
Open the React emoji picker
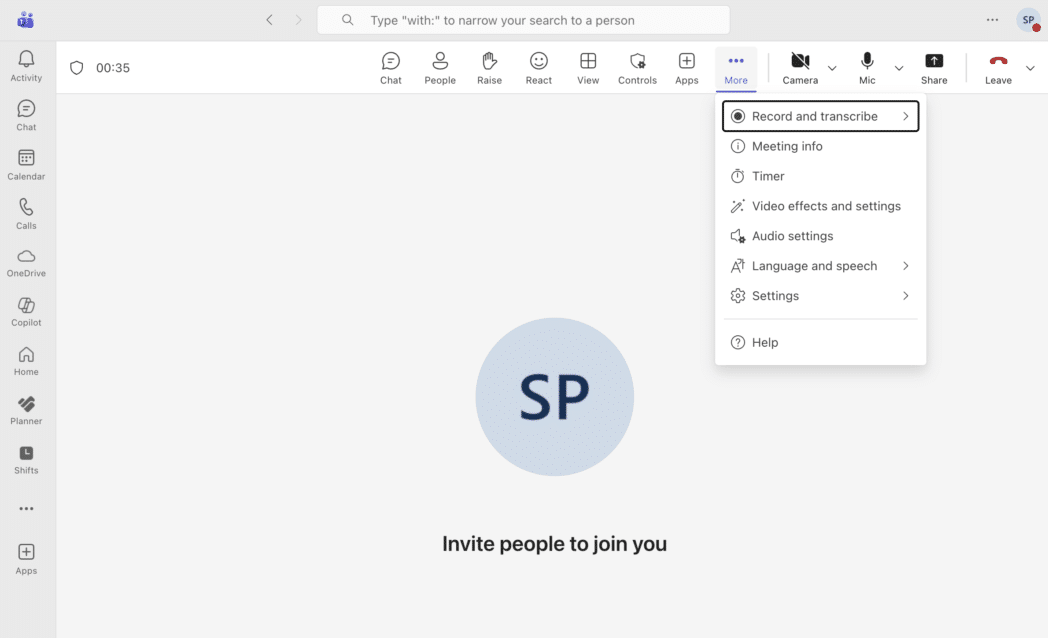pos(539,68)
